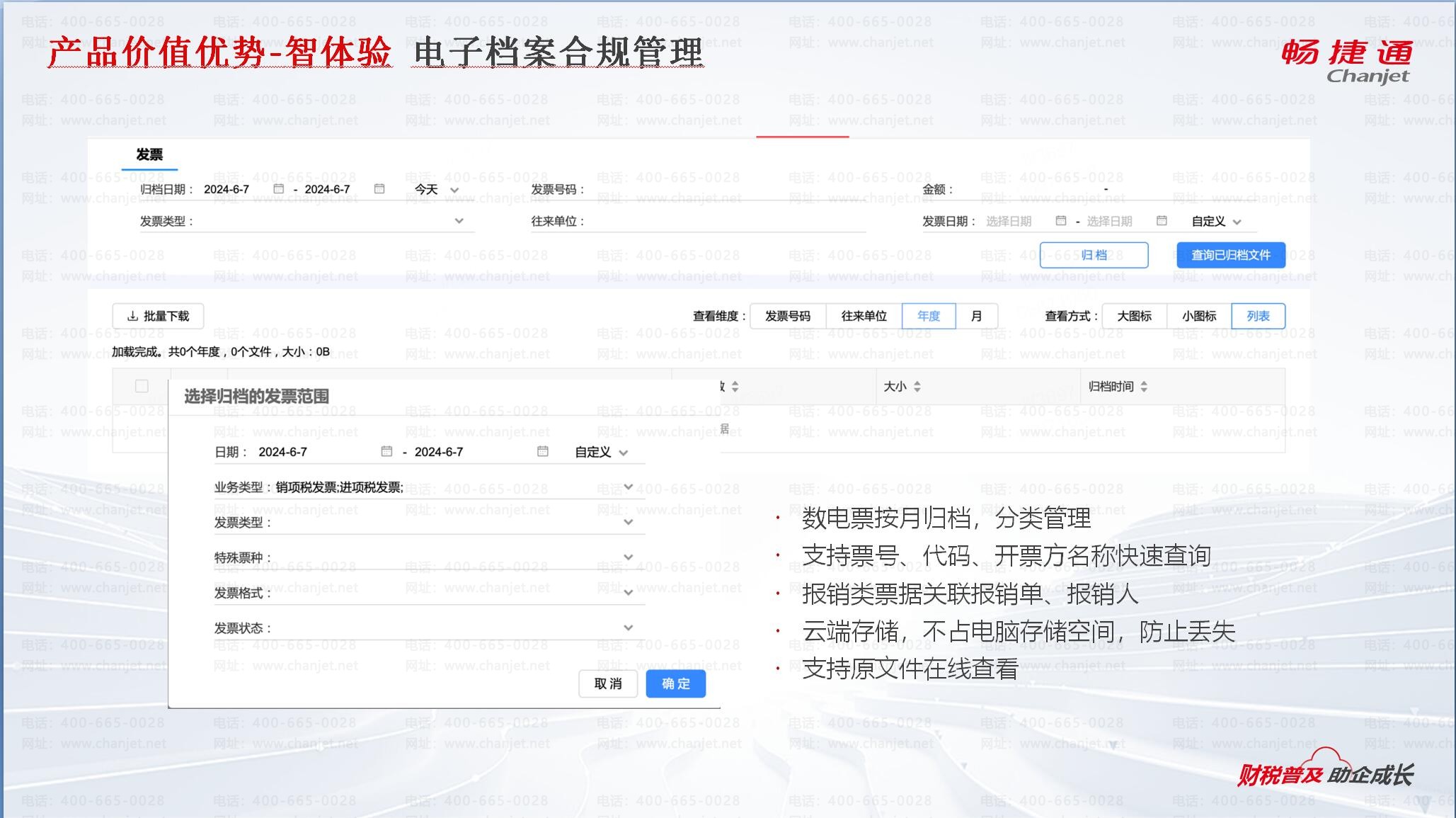The width and height of the screenshot is (1456, 818).
Task: Open invoice end date calendar icon
Action: pyautogui.click(x=1162, y=221)
